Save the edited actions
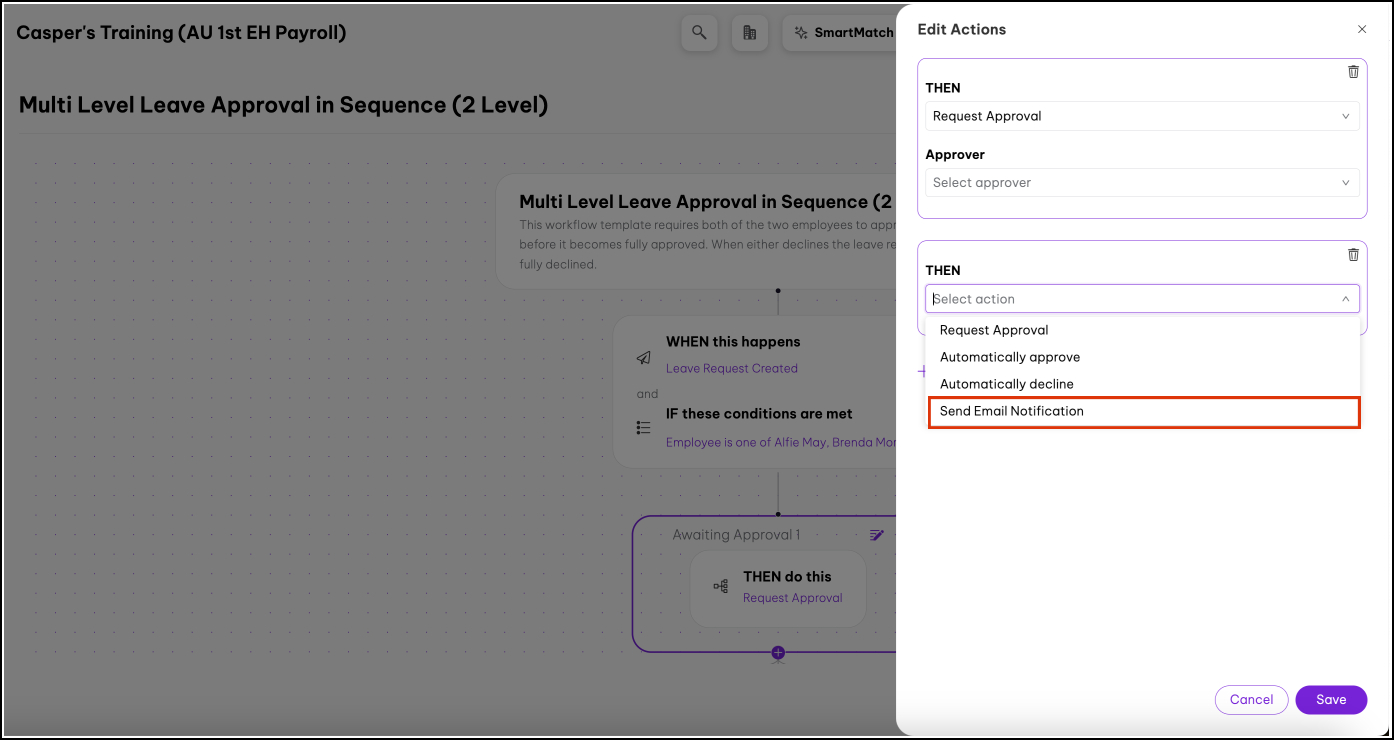1394x740 pixels. 1330,700
